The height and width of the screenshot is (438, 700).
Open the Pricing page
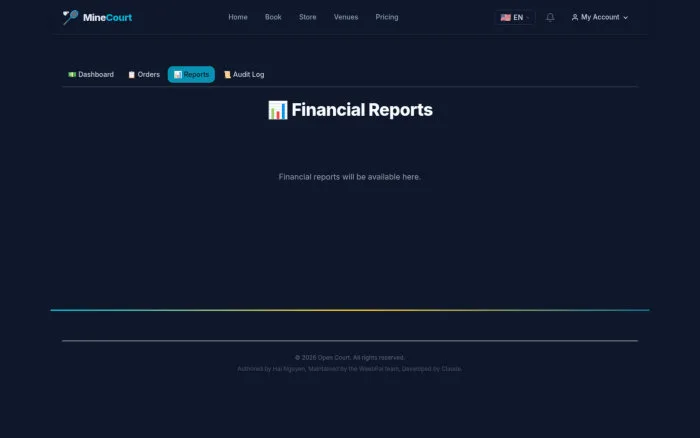387,17
